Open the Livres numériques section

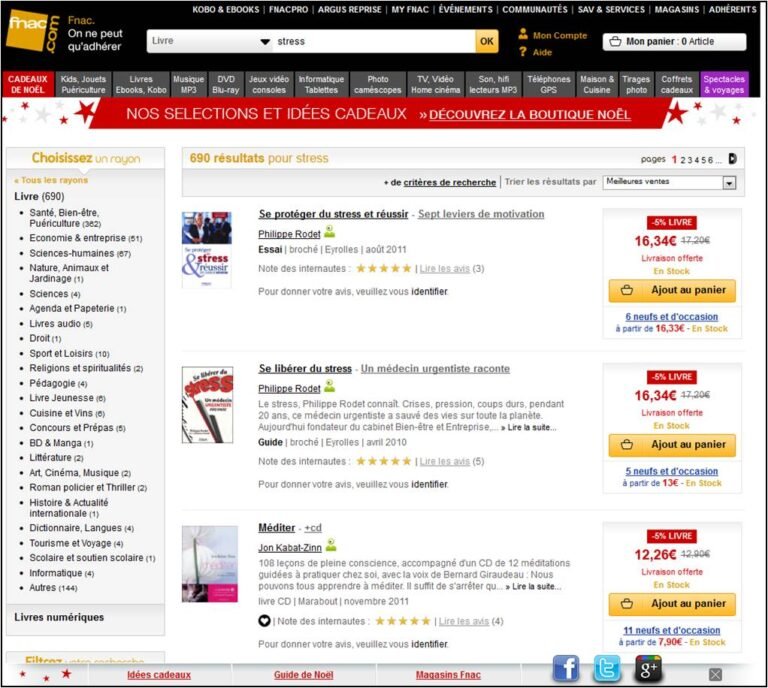(x=59, y=617)
